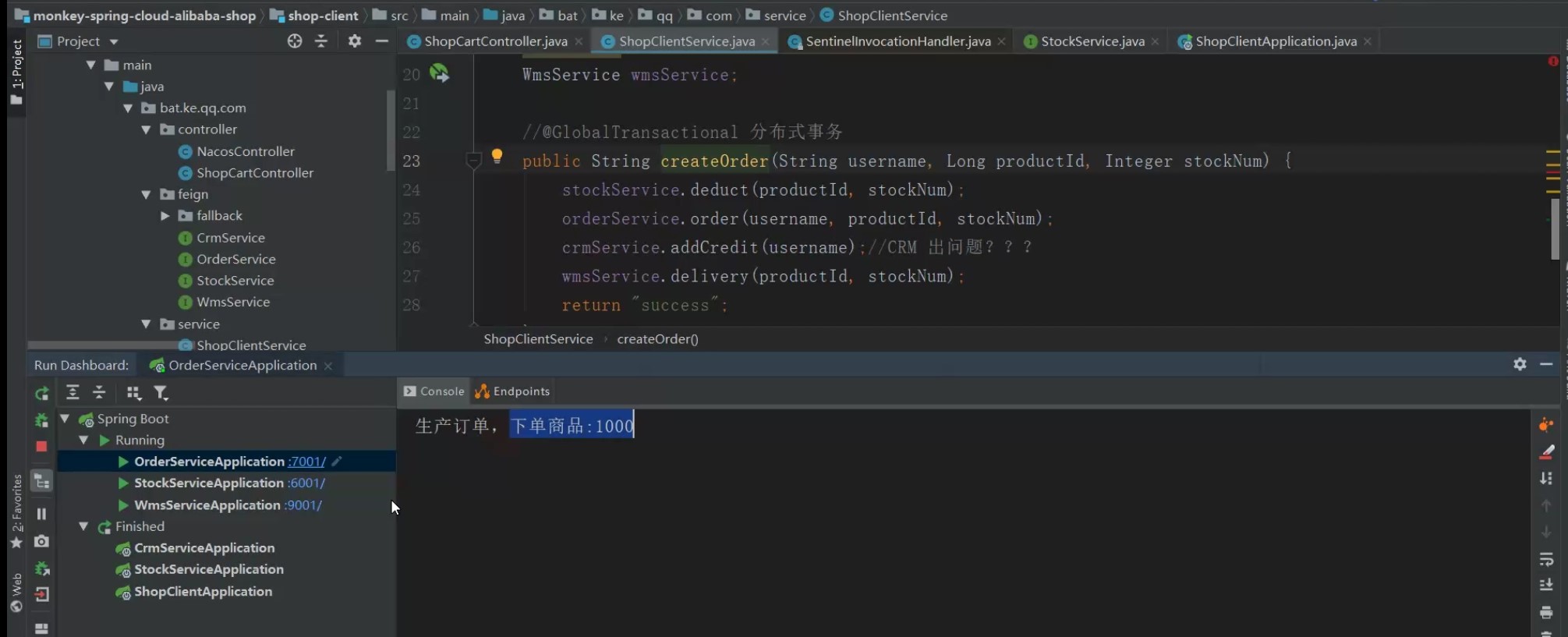
Task: Toggle the tree view icon in dashboard sidebar
Action: pyautogui.click(x=41, y=481)
